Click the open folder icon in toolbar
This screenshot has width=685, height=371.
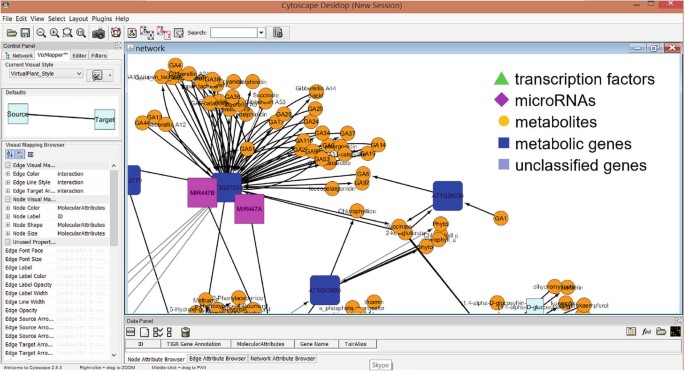(x=12, y=33)
